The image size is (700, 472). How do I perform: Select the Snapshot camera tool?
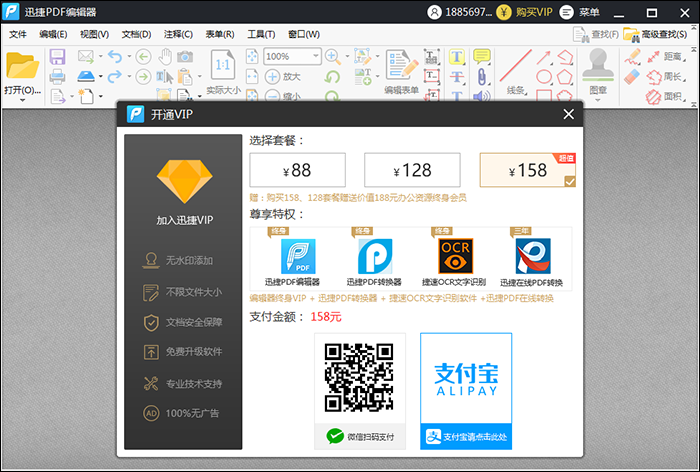tap(185, 56)
